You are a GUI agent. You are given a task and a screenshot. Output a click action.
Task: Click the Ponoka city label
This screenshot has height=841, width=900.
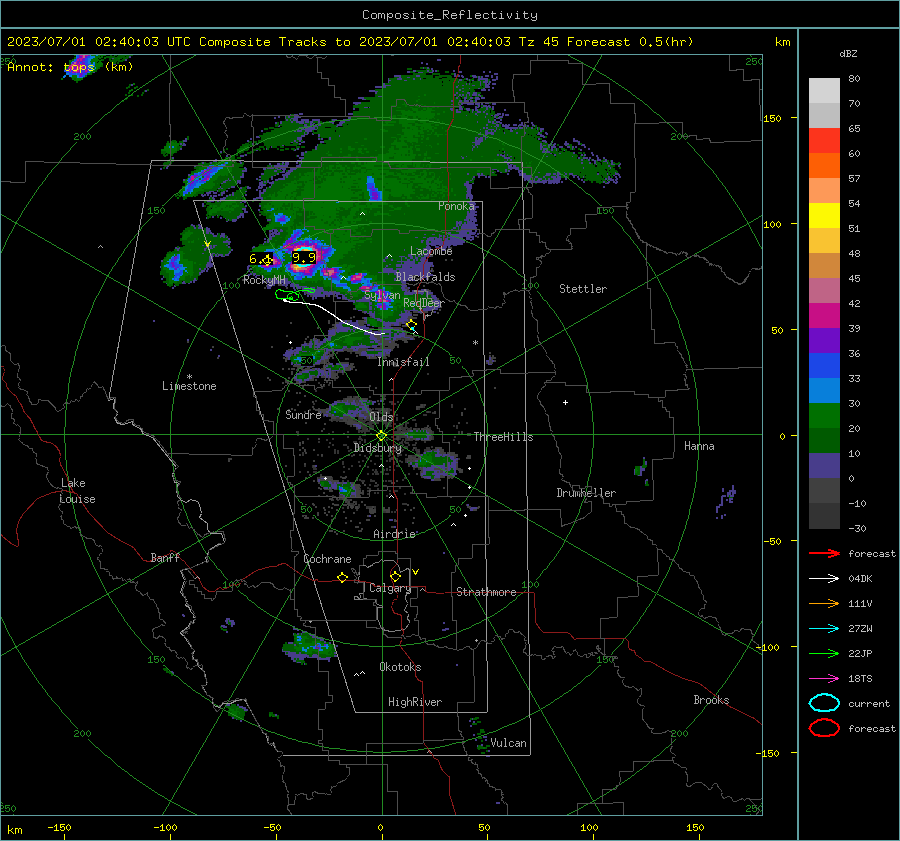[x=456, y=206]
